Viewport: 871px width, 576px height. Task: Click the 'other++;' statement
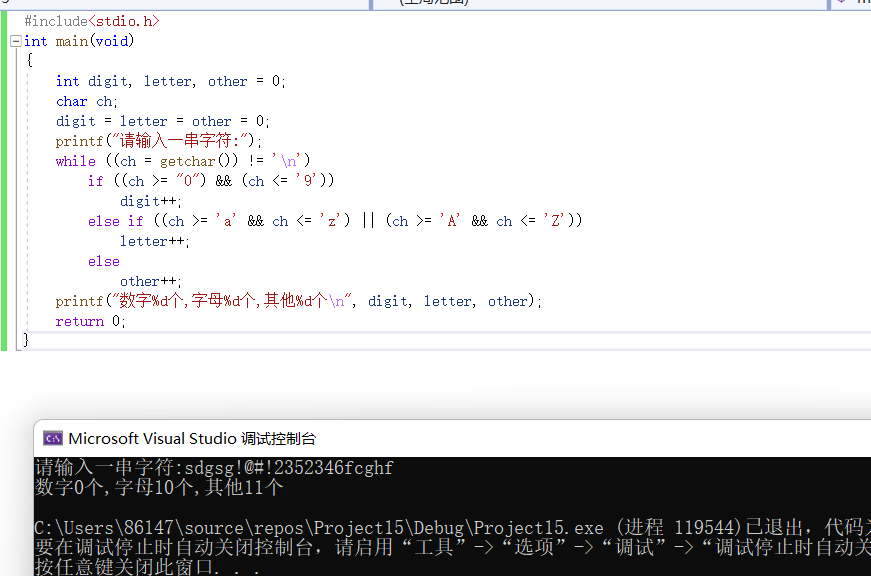151,281
